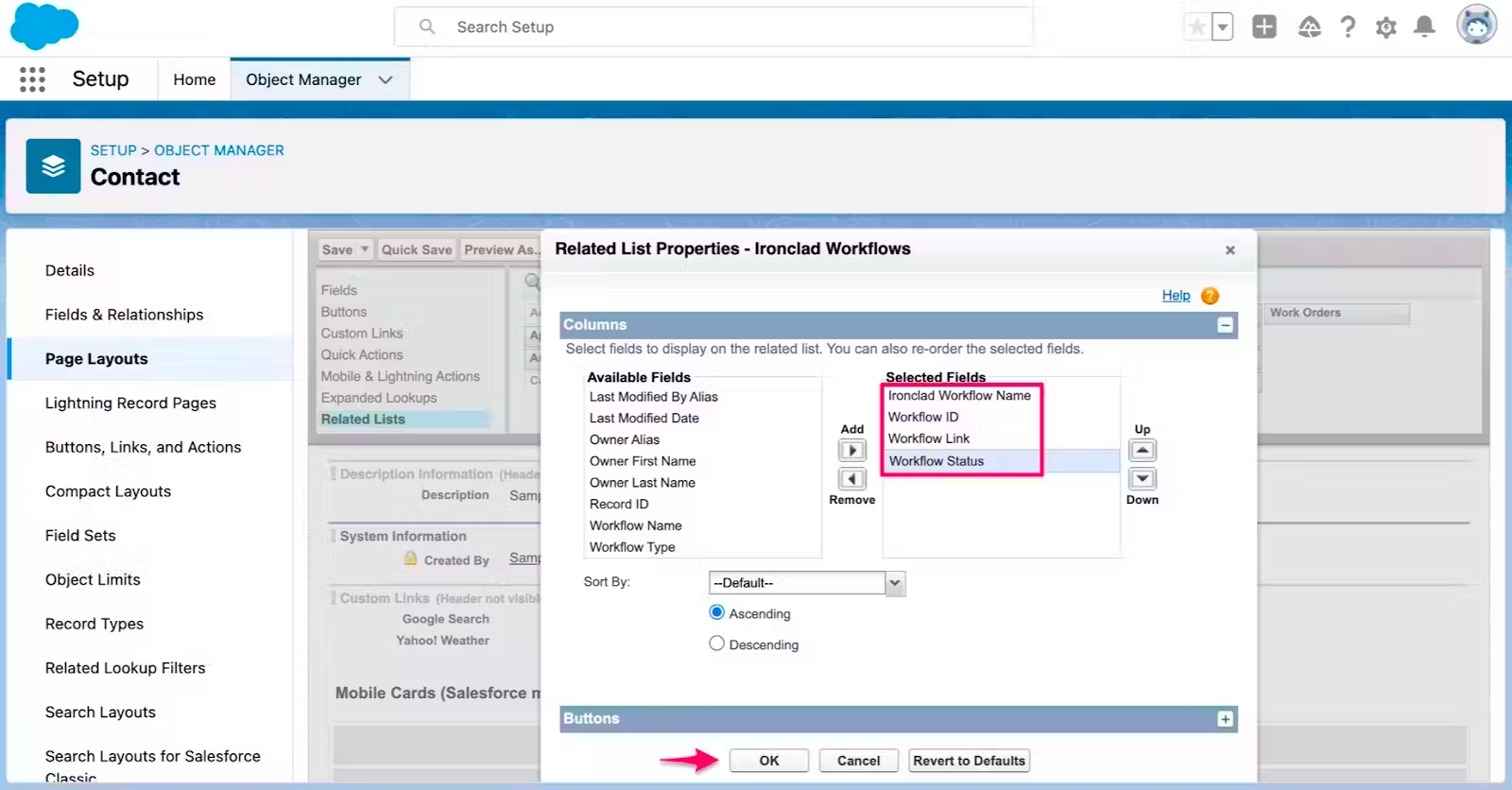The width and height of the screenshot is (1512, 790).
Task: Open Related Lookup Filters in the sidebar
Action: (126, 668)
